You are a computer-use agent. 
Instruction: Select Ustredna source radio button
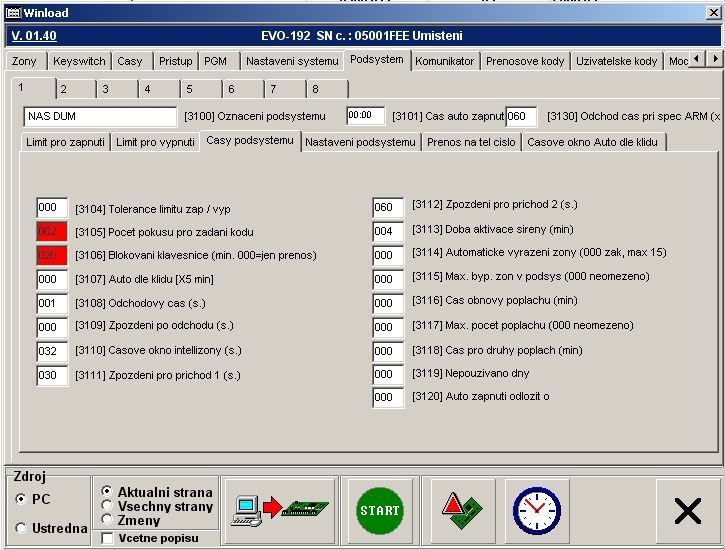pyautogui.click(x=21, y=528)
